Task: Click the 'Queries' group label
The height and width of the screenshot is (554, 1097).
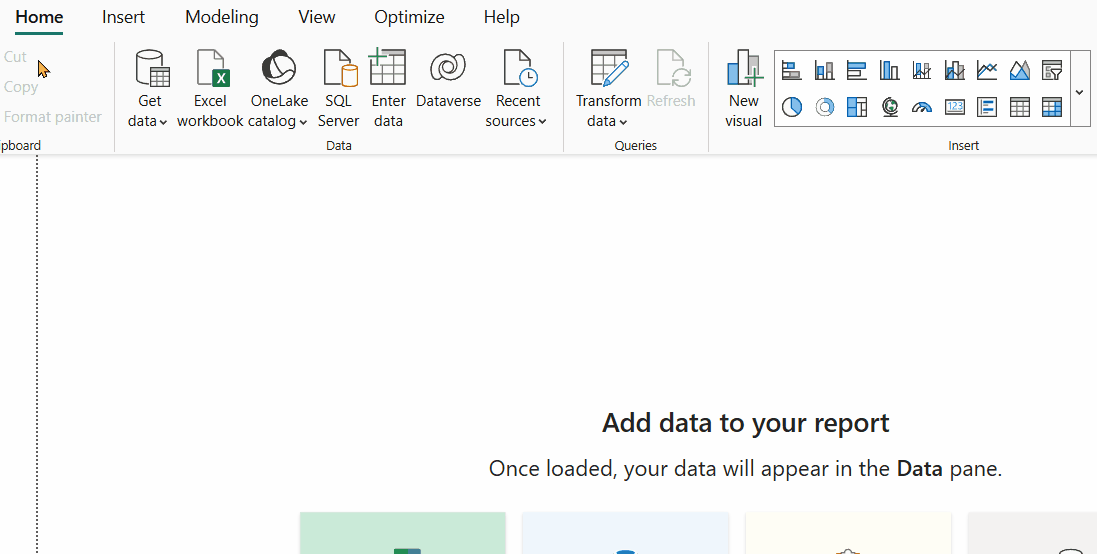Action: (636, 145)
